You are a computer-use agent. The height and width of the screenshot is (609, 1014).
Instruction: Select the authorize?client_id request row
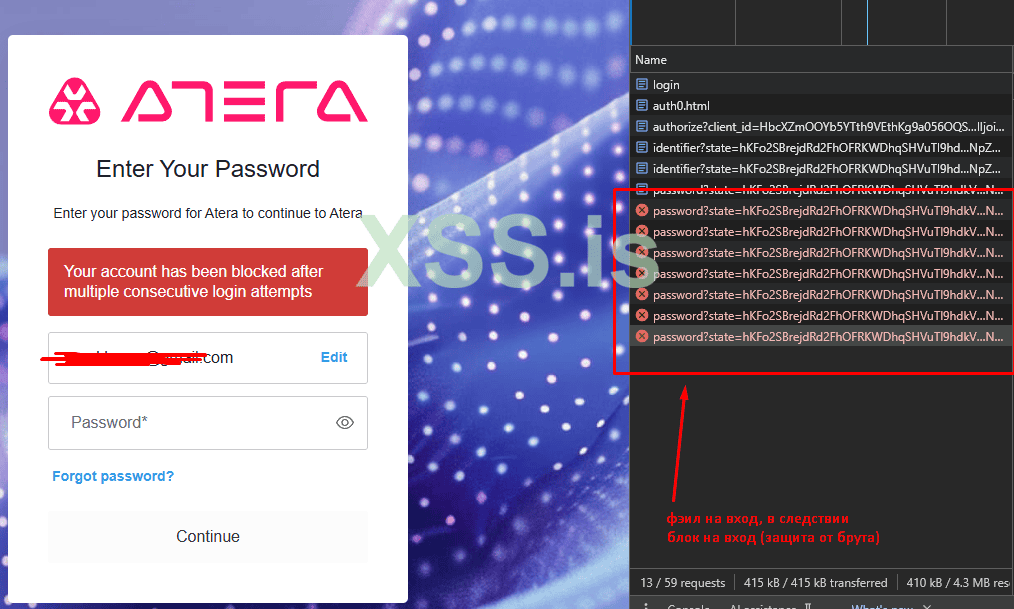pos(822,126)
